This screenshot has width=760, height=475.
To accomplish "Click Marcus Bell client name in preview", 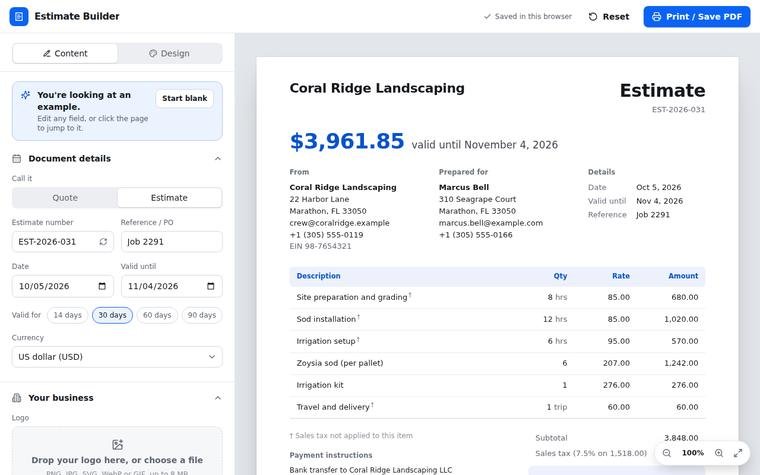I will pyautogui.click(x=464, y=187).
